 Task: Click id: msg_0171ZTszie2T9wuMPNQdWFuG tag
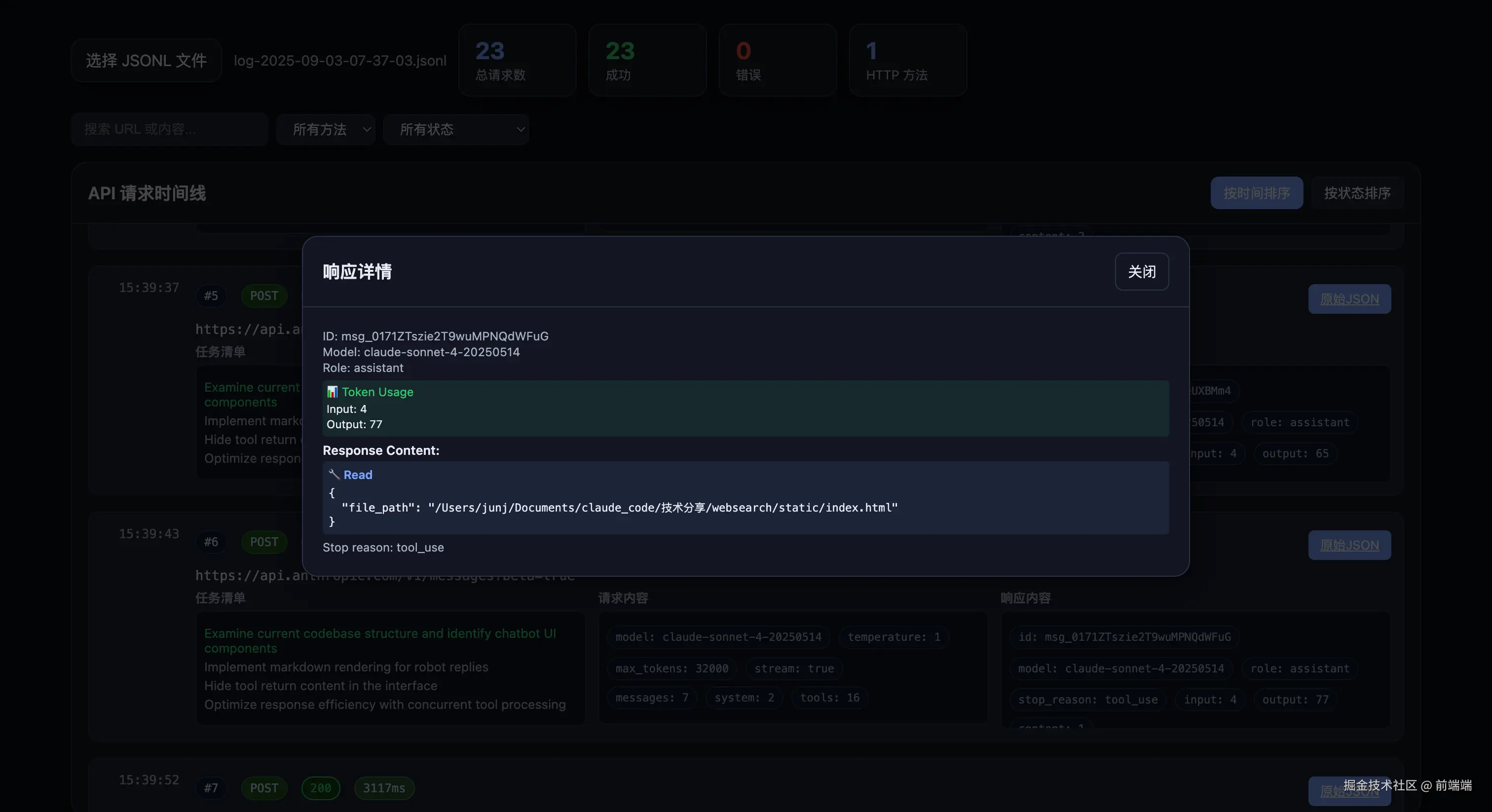click(x=1124, y=637)
